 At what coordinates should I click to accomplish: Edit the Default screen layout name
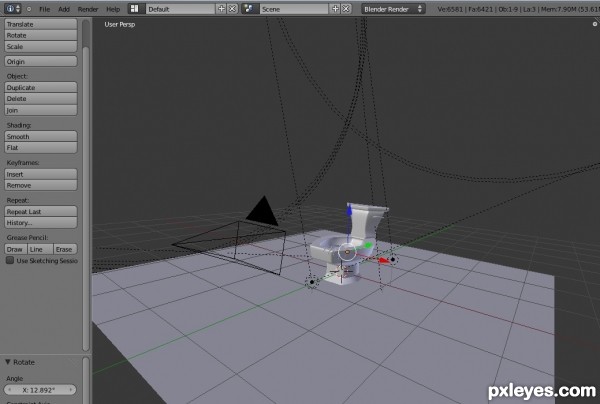[x=180, y=9]
